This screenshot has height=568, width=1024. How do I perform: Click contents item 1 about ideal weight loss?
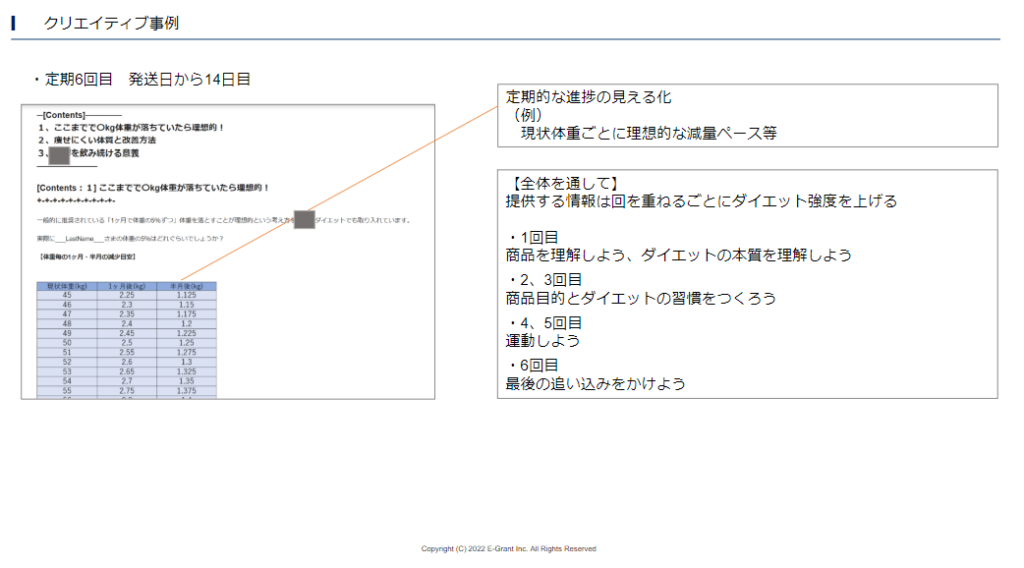click(x=130, y=128)
